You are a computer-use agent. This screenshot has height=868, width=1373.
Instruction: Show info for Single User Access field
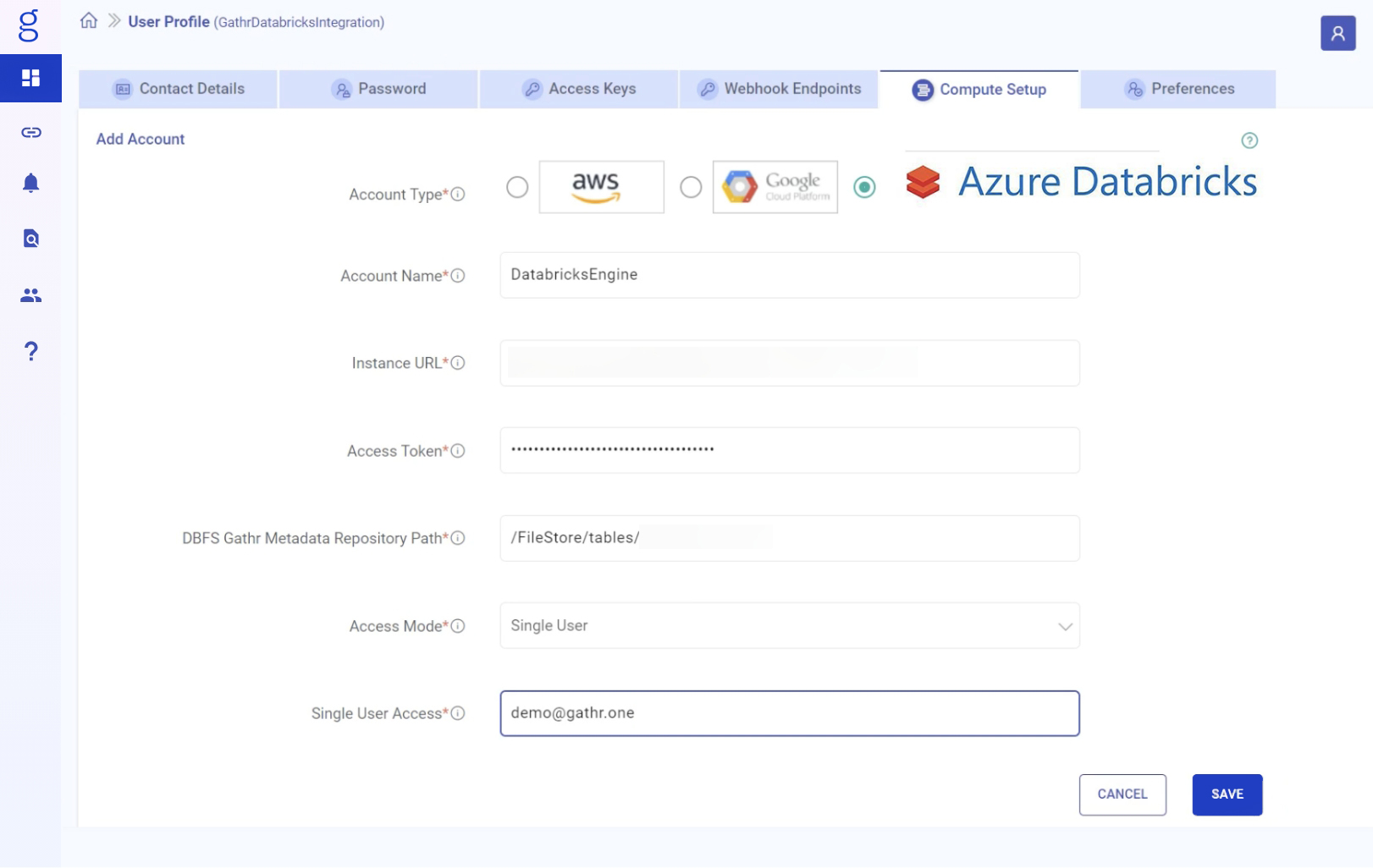458,712
